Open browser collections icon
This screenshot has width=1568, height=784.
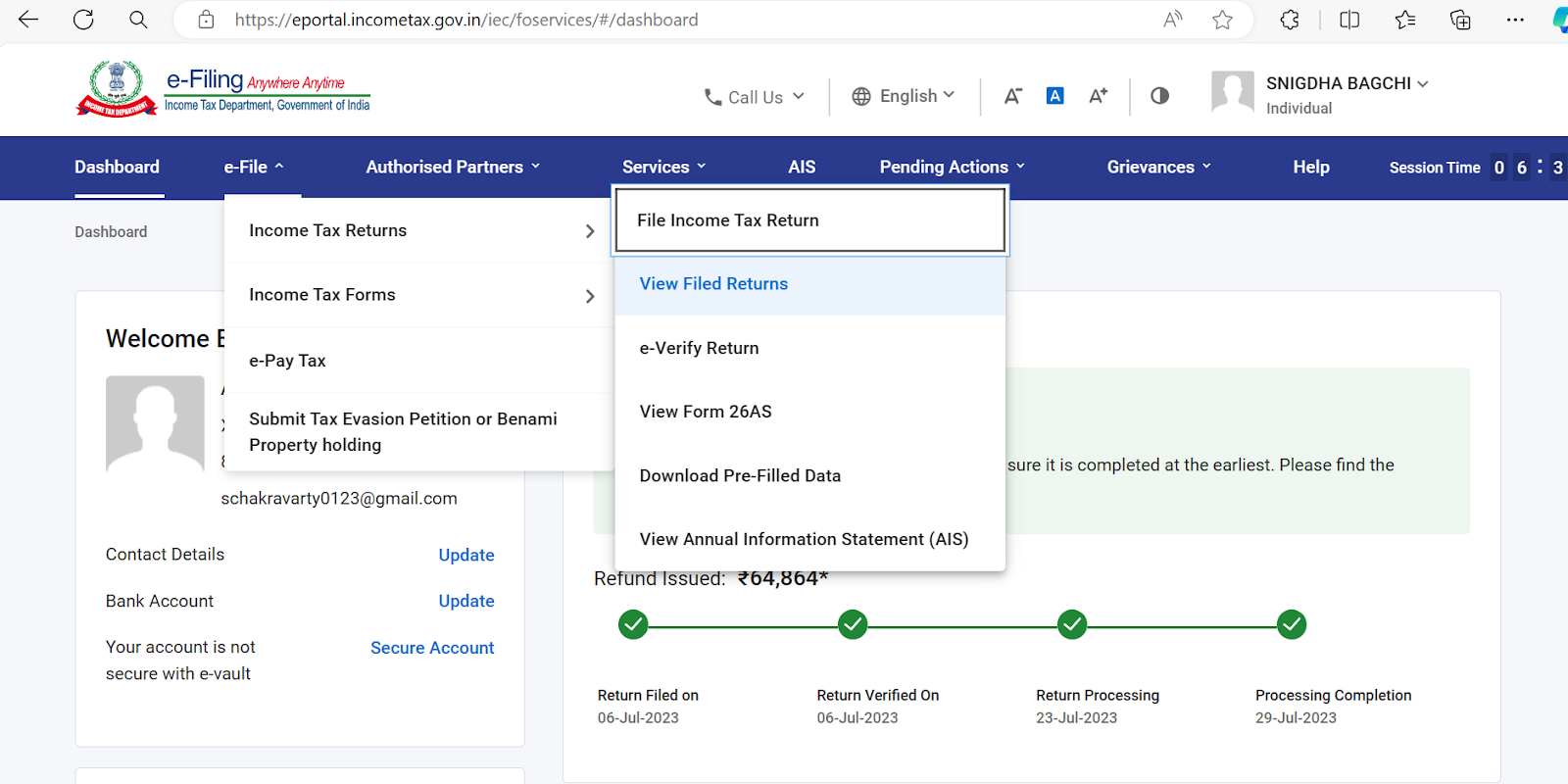pyautogui.click(x=1460, y=20)
